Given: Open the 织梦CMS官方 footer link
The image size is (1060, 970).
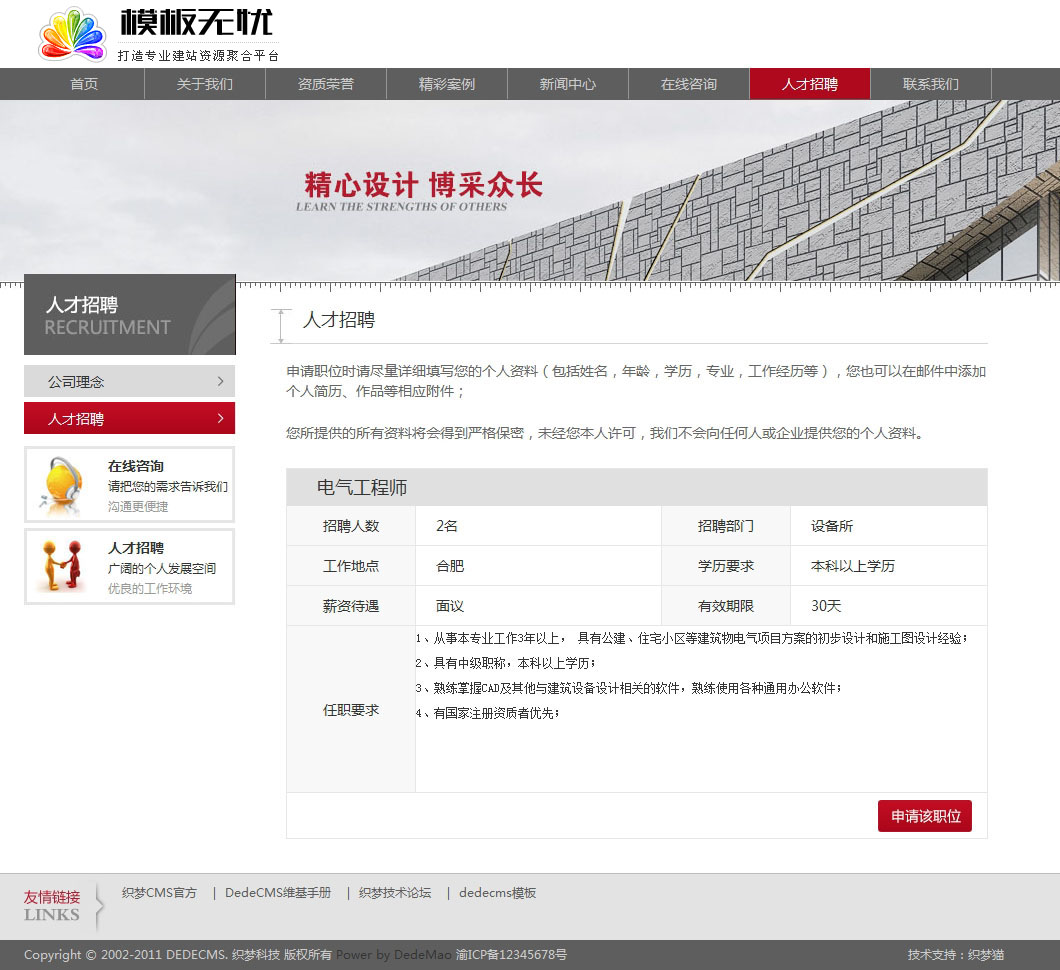Looking at the screenshot, I should click(x=159, y=893).
